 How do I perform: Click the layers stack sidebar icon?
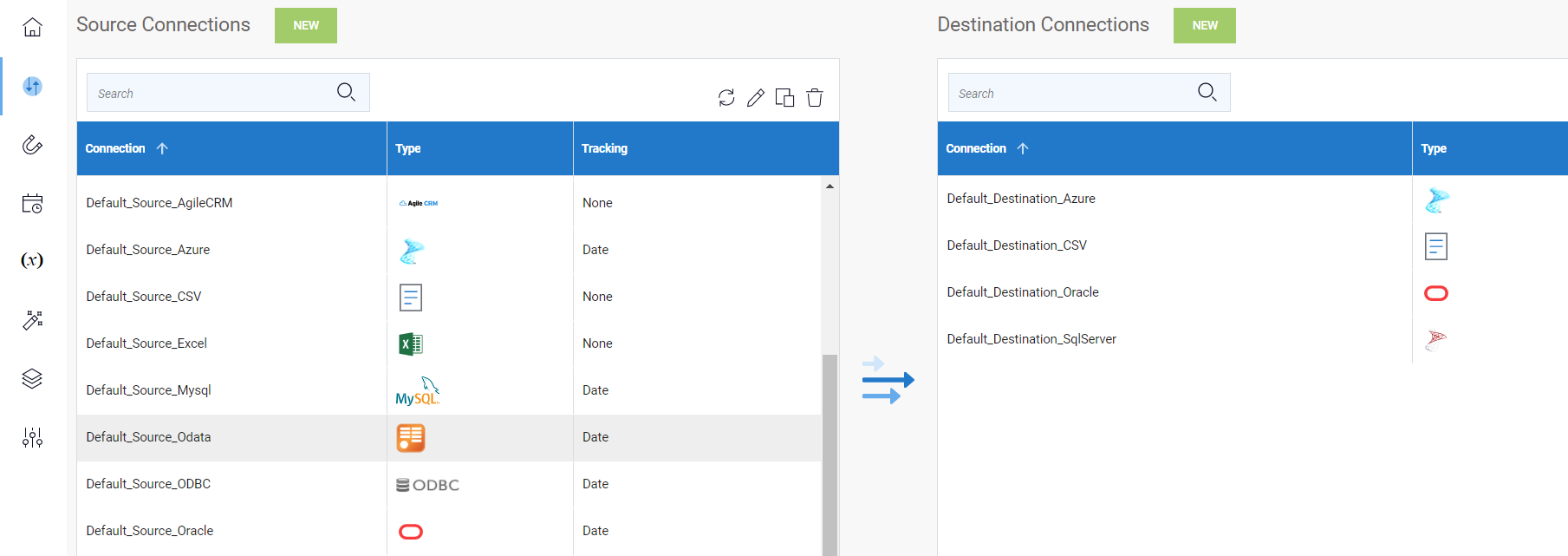pyautogui.click(x=32, y=379)
